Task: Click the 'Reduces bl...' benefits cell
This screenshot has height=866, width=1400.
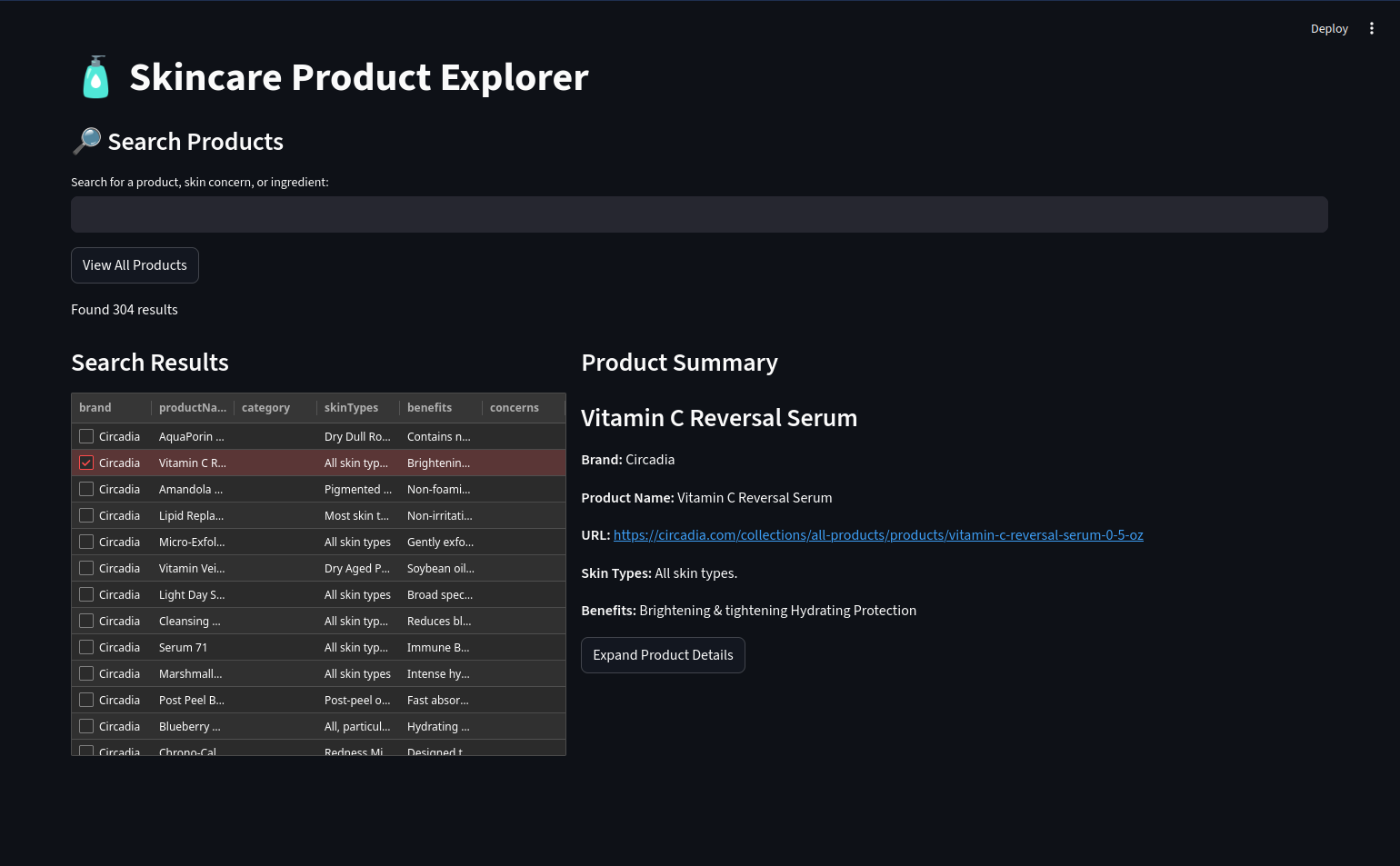Action: (441, 621)
